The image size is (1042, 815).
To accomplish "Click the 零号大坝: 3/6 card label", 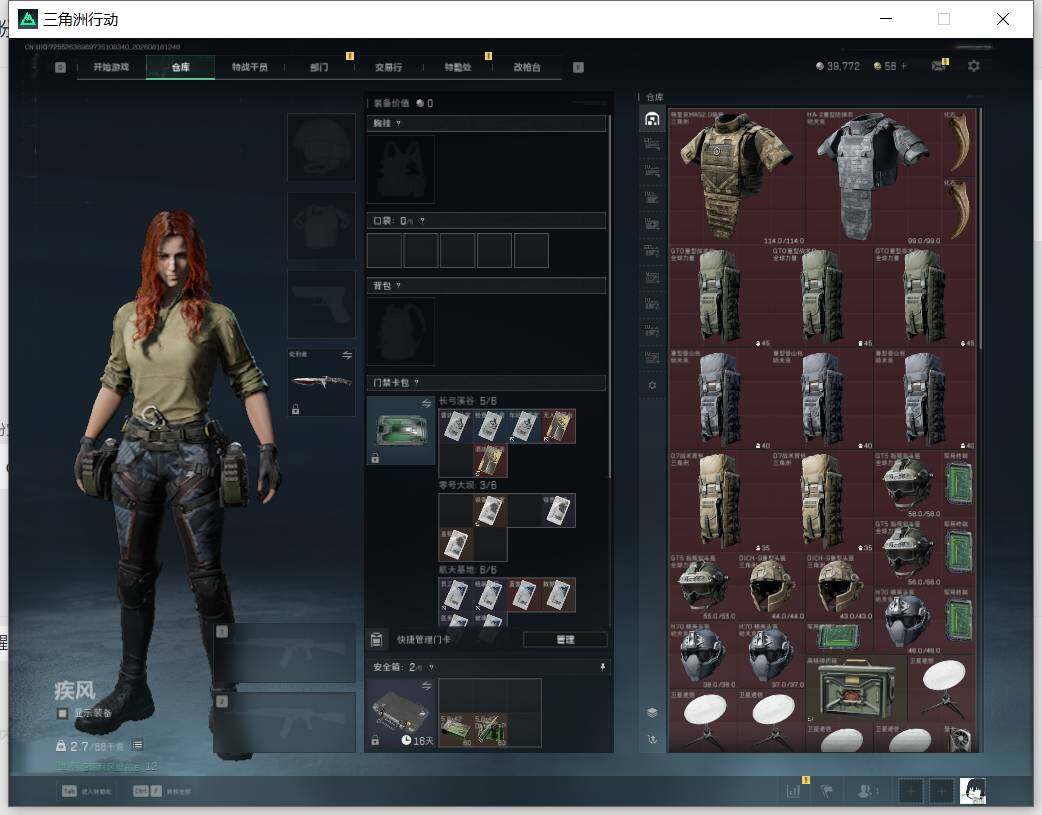I will tap(468, 485).
